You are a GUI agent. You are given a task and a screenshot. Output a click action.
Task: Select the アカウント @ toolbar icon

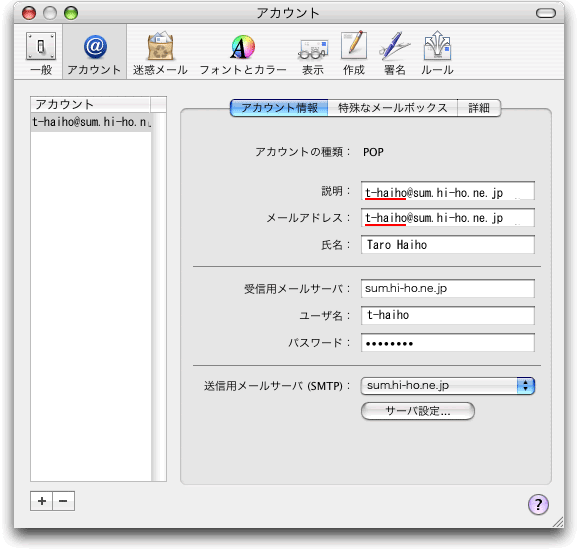[94, 54]
